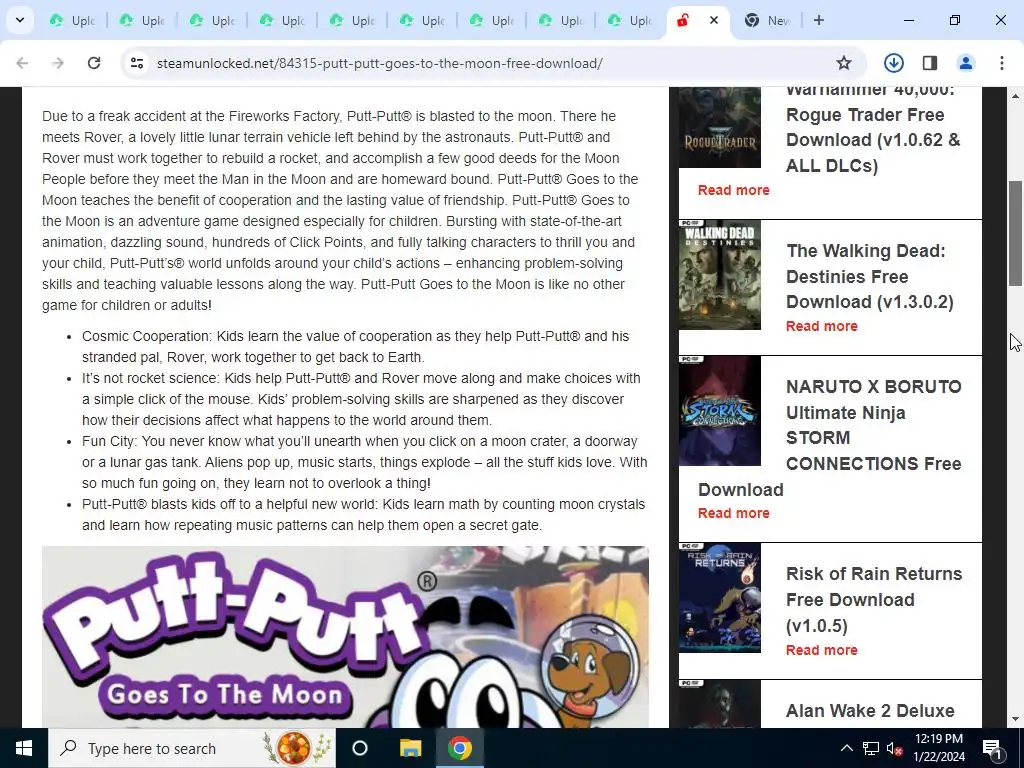
Task: Click the Chrome icon in the taskbar
Action: click(460, 748)
